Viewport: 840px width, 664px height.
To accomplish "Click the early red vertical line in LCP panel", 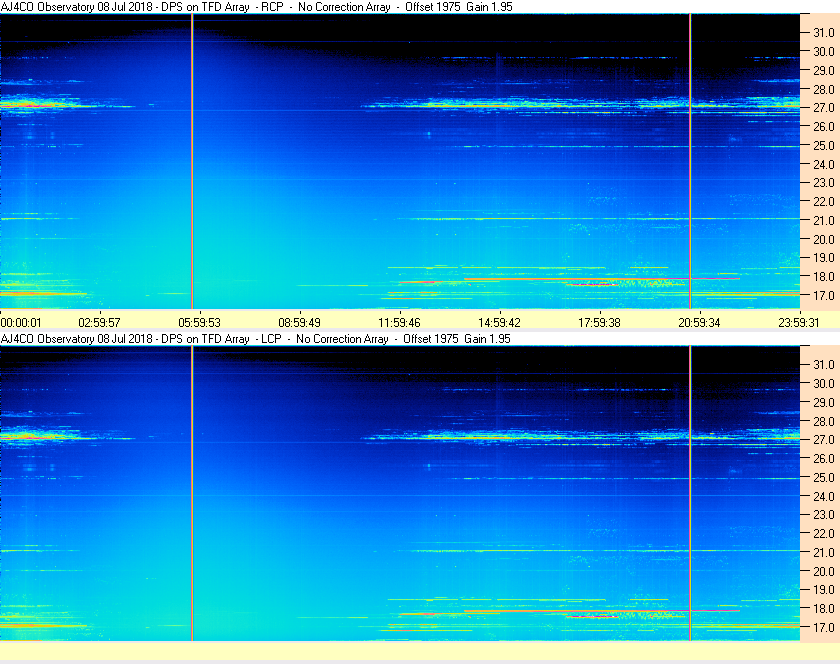I will coord(192,493).
